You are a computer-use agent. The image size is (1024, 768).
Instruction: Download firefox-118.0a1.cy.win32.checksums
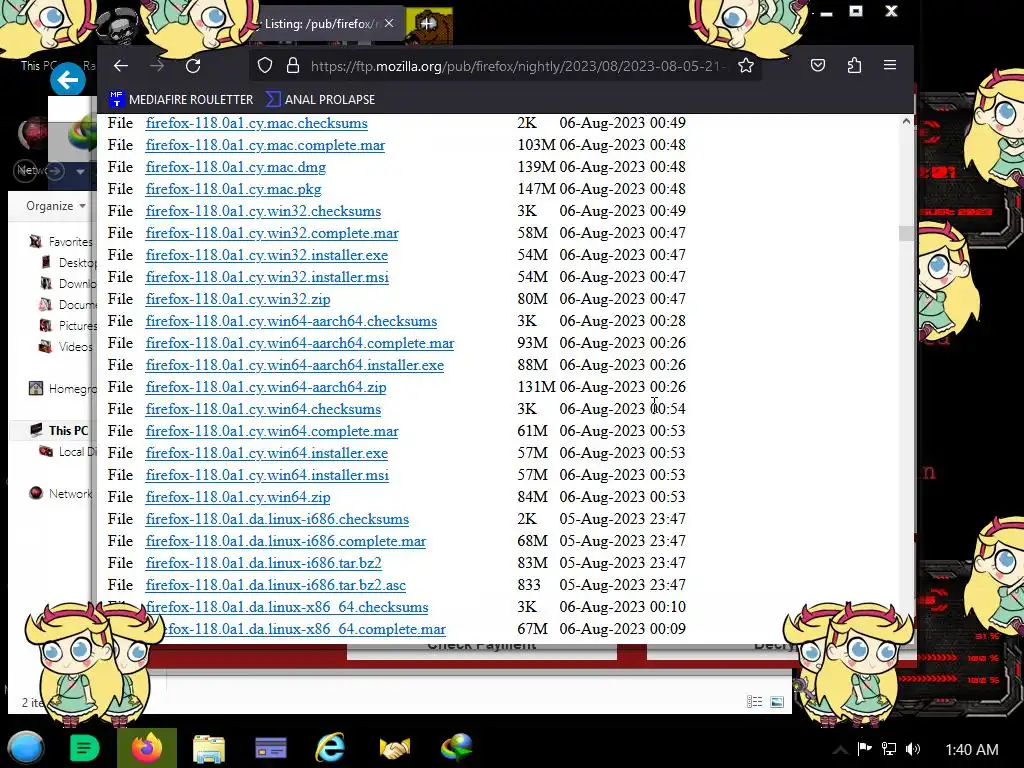tap(263, 211)
